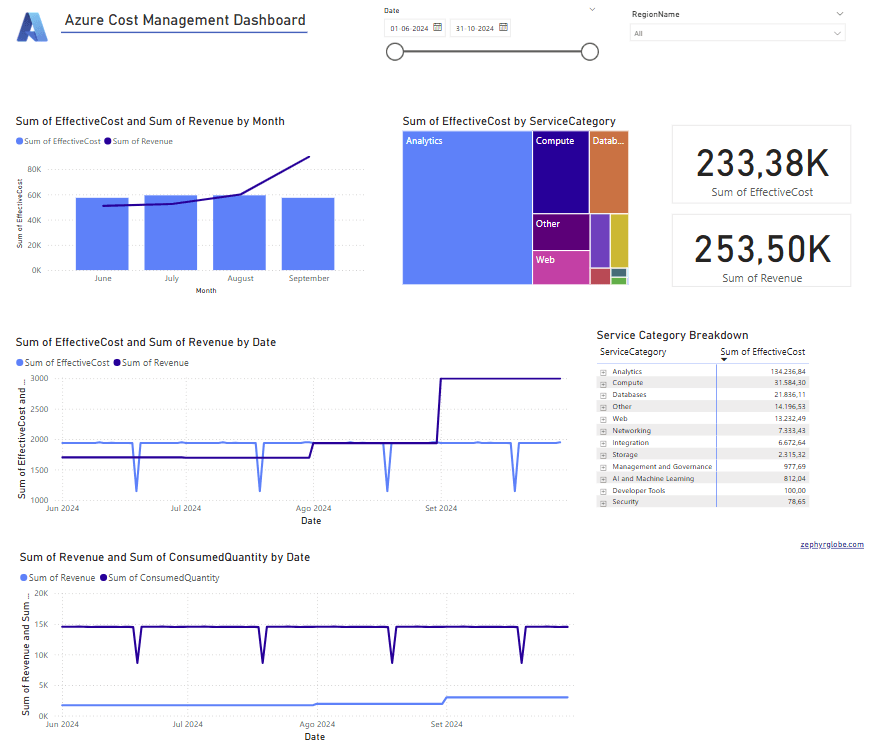Viewport: 878px width, 755px height.
Task: Click the 253,50K Revenue card
Action: click(762, 250)
